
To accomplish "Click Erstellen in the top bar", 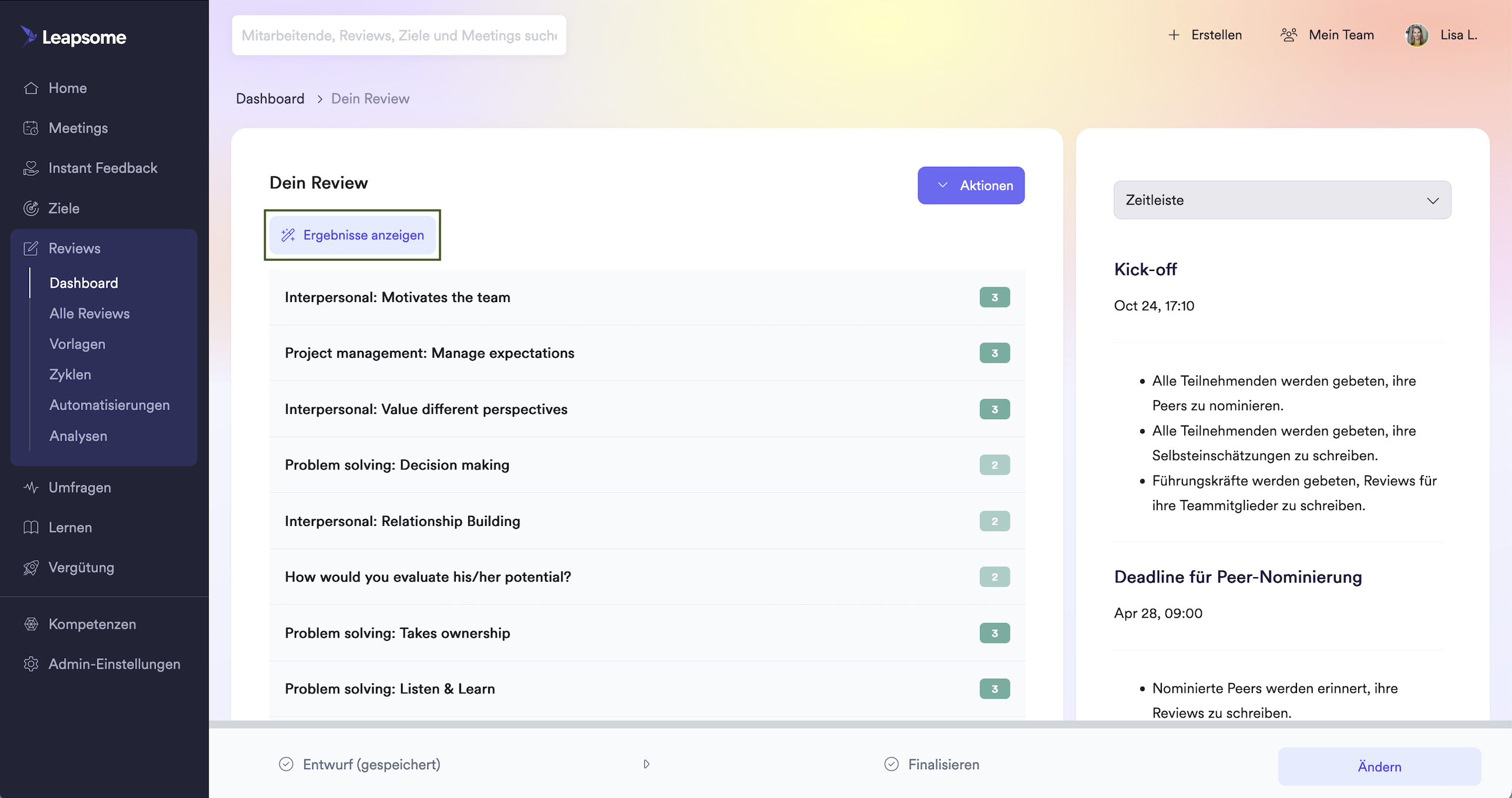I will coord(1217,35).
